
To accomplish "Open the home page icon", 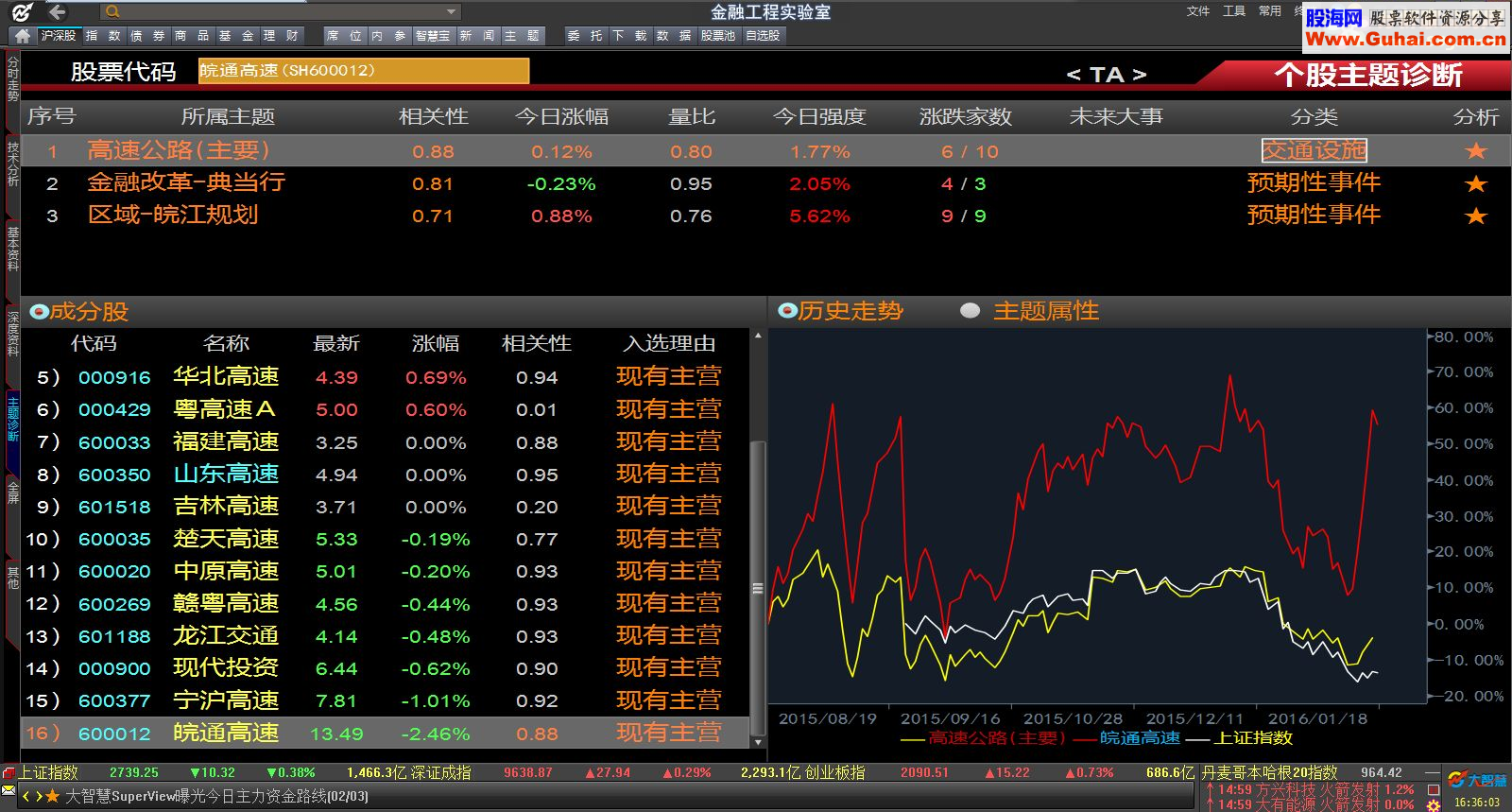I will [x=23, y=36].
